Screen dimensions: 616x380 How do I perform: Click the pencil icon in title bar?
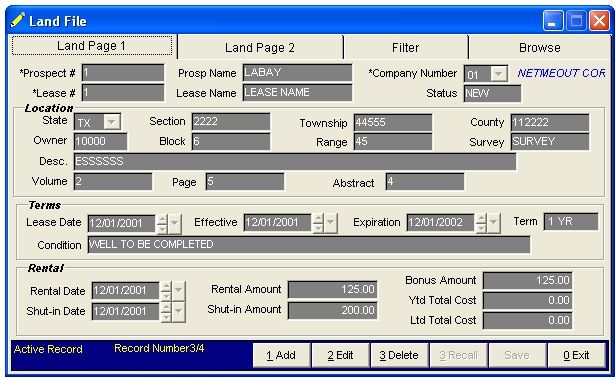tap(18, 20)
